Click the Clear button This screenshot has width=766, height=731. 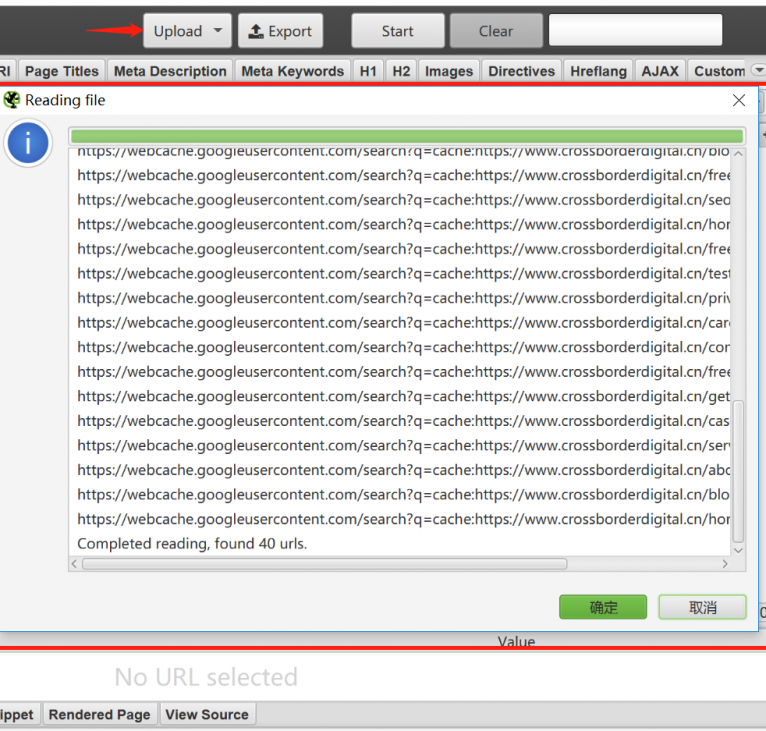[x=496, y=31]
